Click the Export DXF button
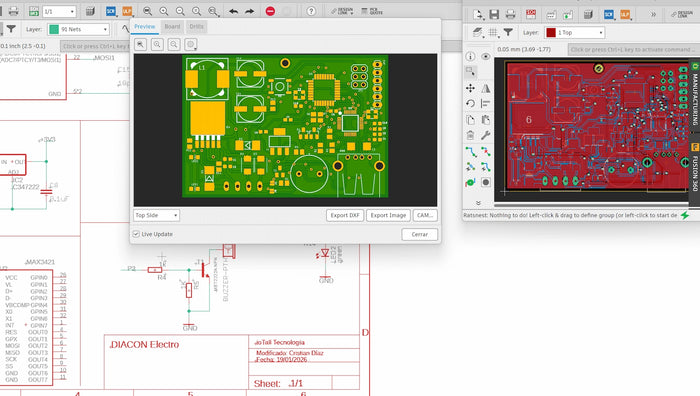 coord(345,215)
